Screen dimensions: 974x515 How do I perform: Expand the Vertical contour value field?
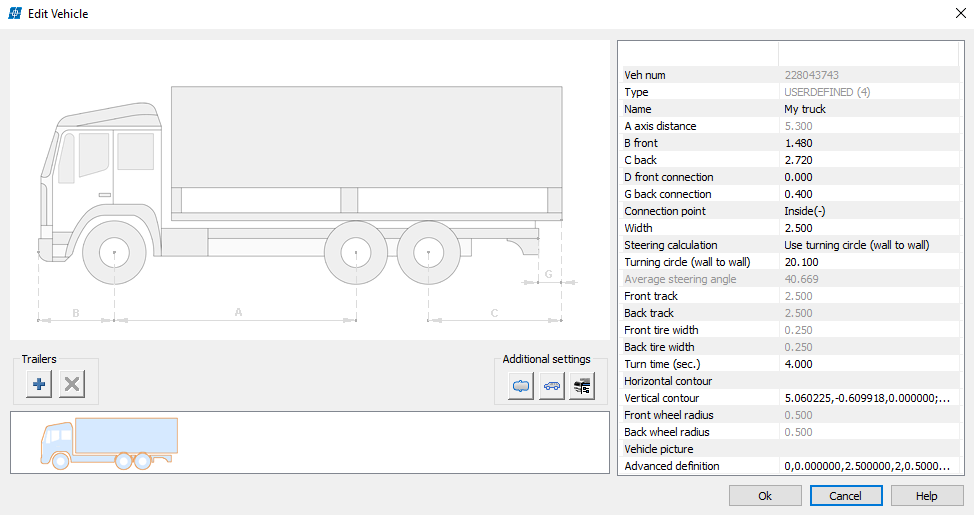[866, 398]
